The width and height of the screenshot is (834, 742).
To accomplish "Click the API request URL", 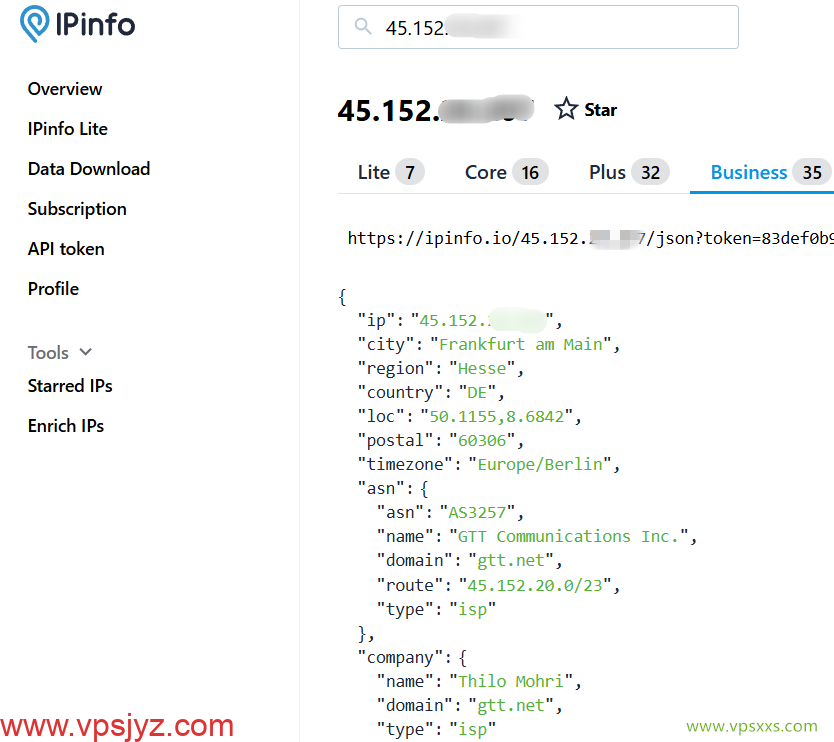I will tap(590, 238).
